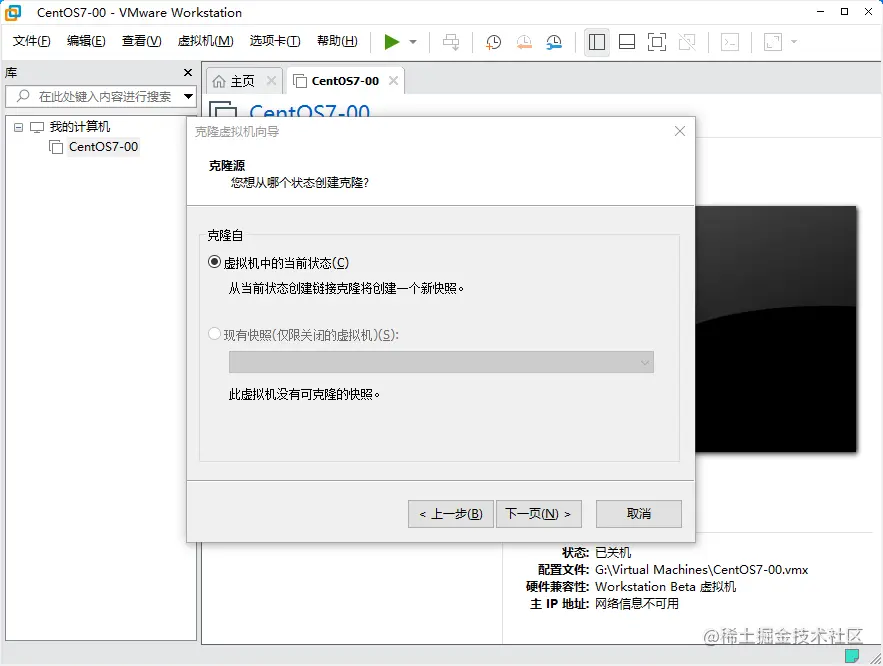Click the 上一步(B) back button

click(451, 514)
